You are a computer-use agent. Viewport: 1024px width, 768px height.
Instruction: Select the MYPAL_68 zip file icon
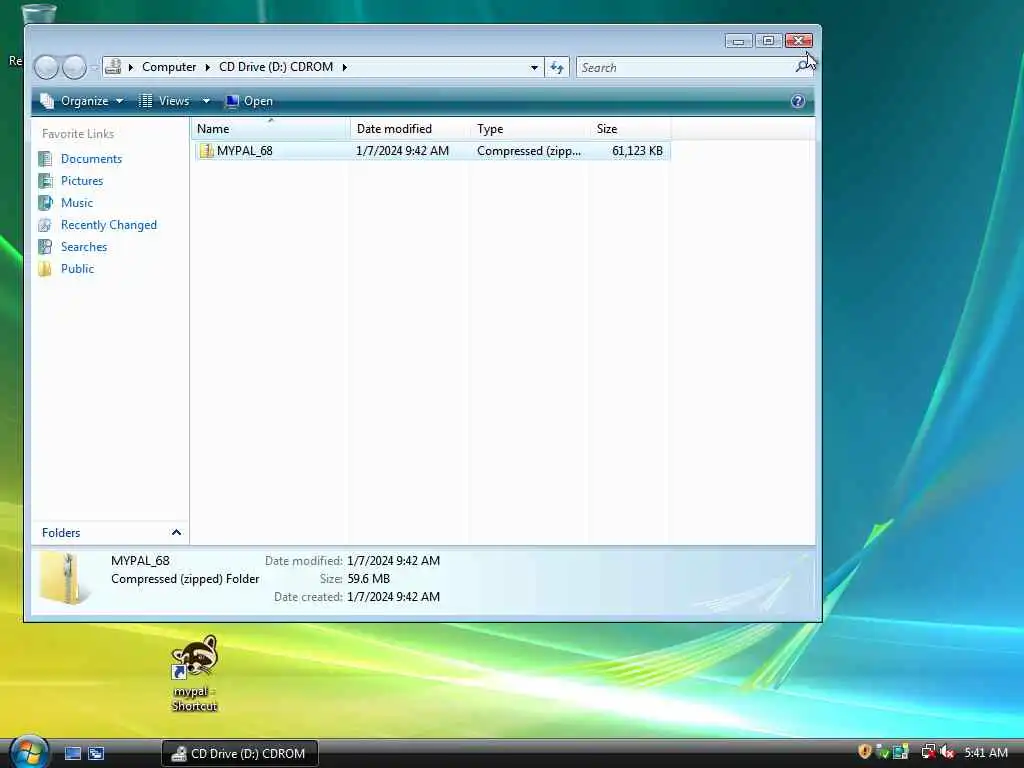pyautogui.click(x=206, y=151)
